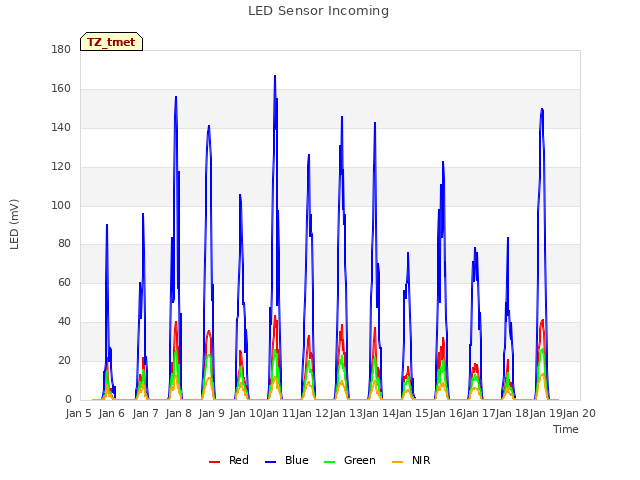
Task: Toggle the Green series legend entry
Action: pyautogui.click(x=349, y=460)
